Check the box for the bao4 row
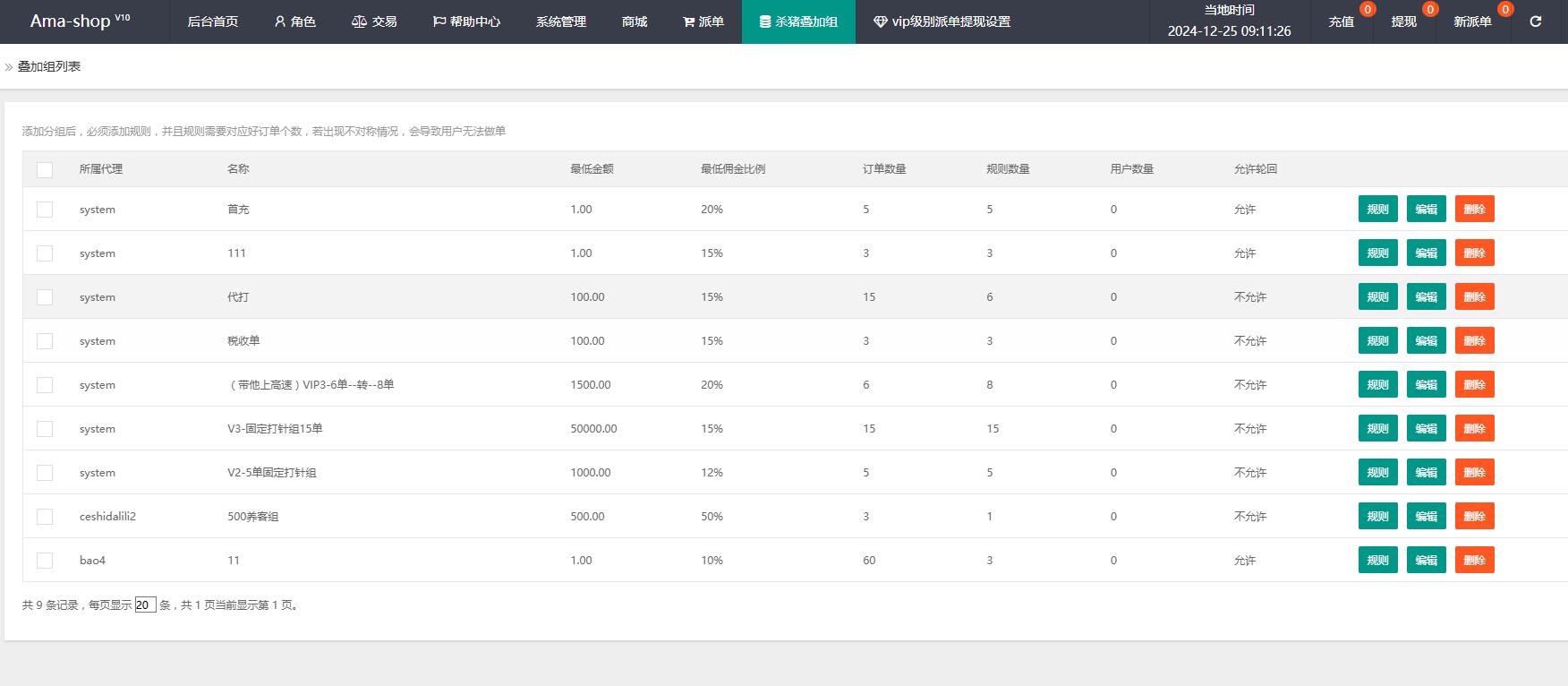 [x=45, y=561]
